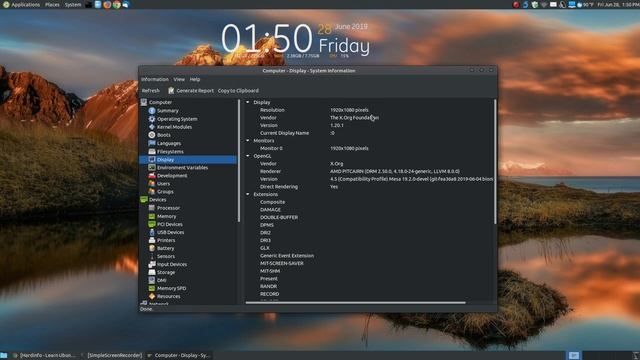Select the DMI entry icon
Image resolution: width=640 pixels, height=360 pixels.
tap(152, 280)
